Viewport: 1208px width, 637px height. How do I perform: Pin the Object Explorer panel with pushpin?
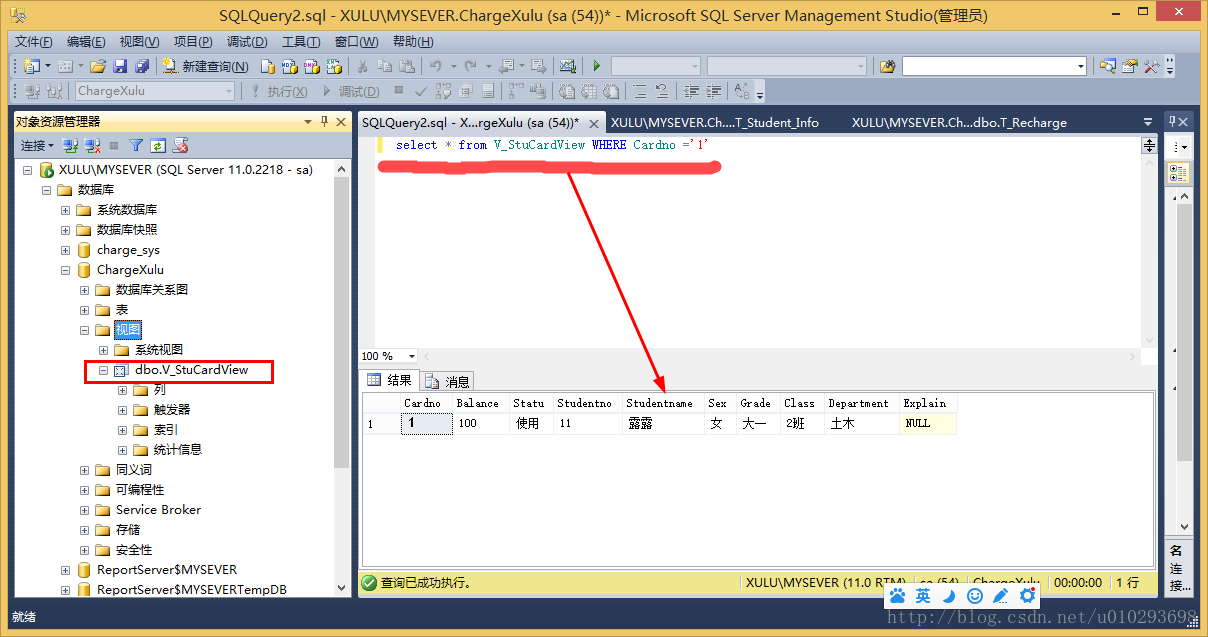pyautogui.click(x=324, y=121)
